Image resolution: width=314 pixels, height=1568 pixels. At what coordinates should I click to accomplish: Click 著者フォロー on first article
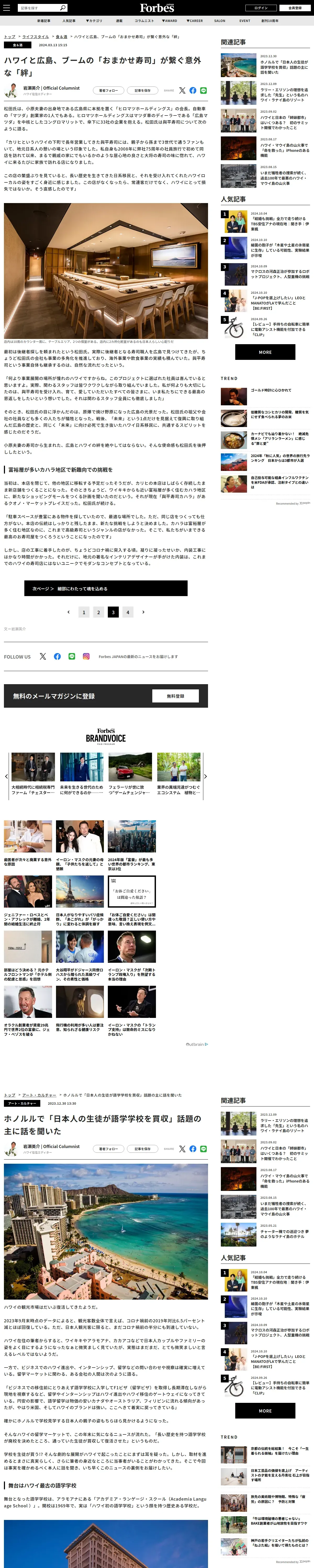point(109,90)
